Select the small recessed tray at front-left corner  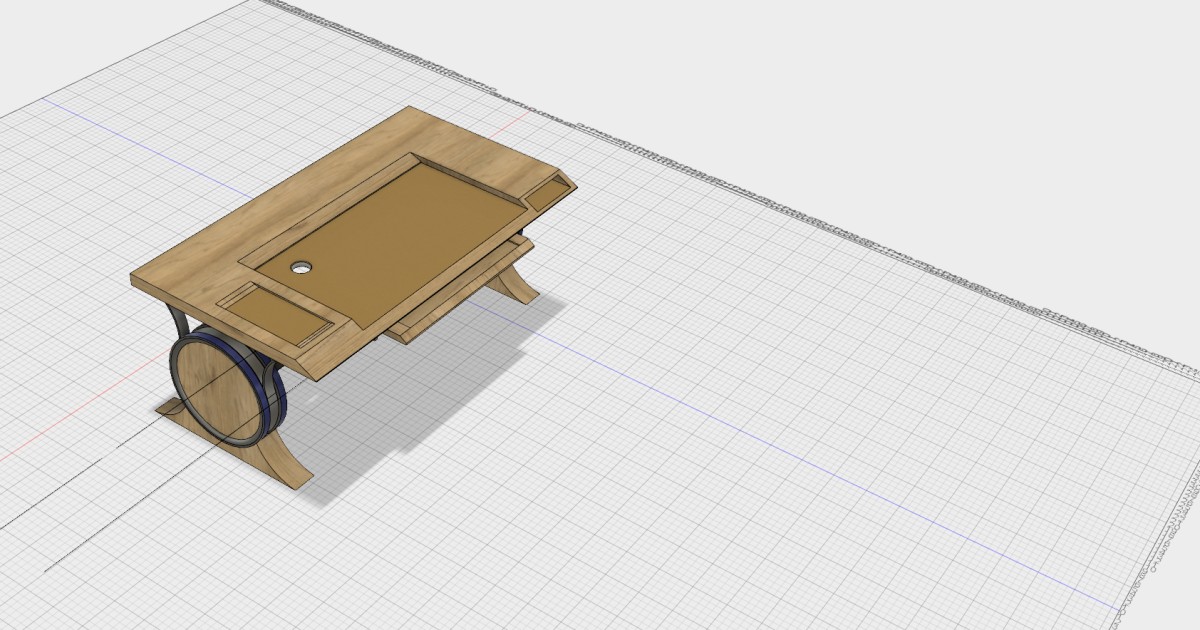click(x=274, y=312)
